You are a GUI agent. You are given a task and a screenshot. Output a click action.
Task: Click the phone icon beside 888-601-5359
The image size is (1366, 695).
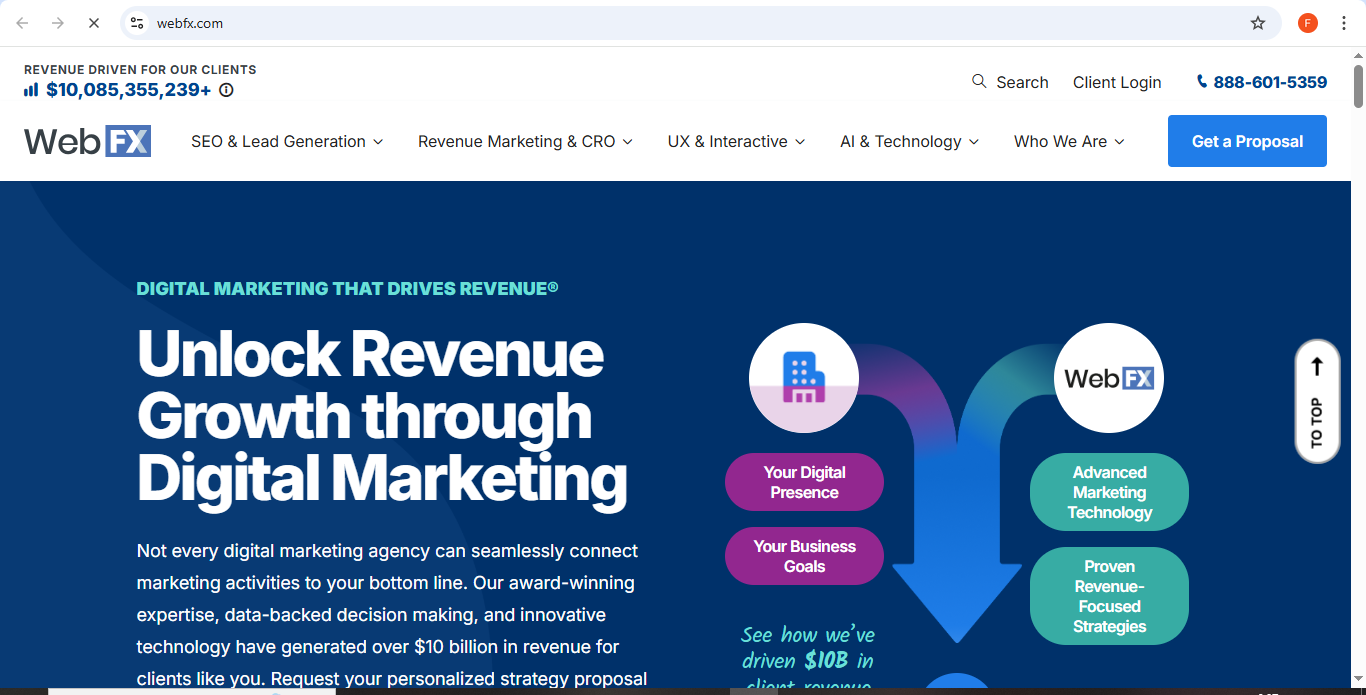[x=1202, y=82]
